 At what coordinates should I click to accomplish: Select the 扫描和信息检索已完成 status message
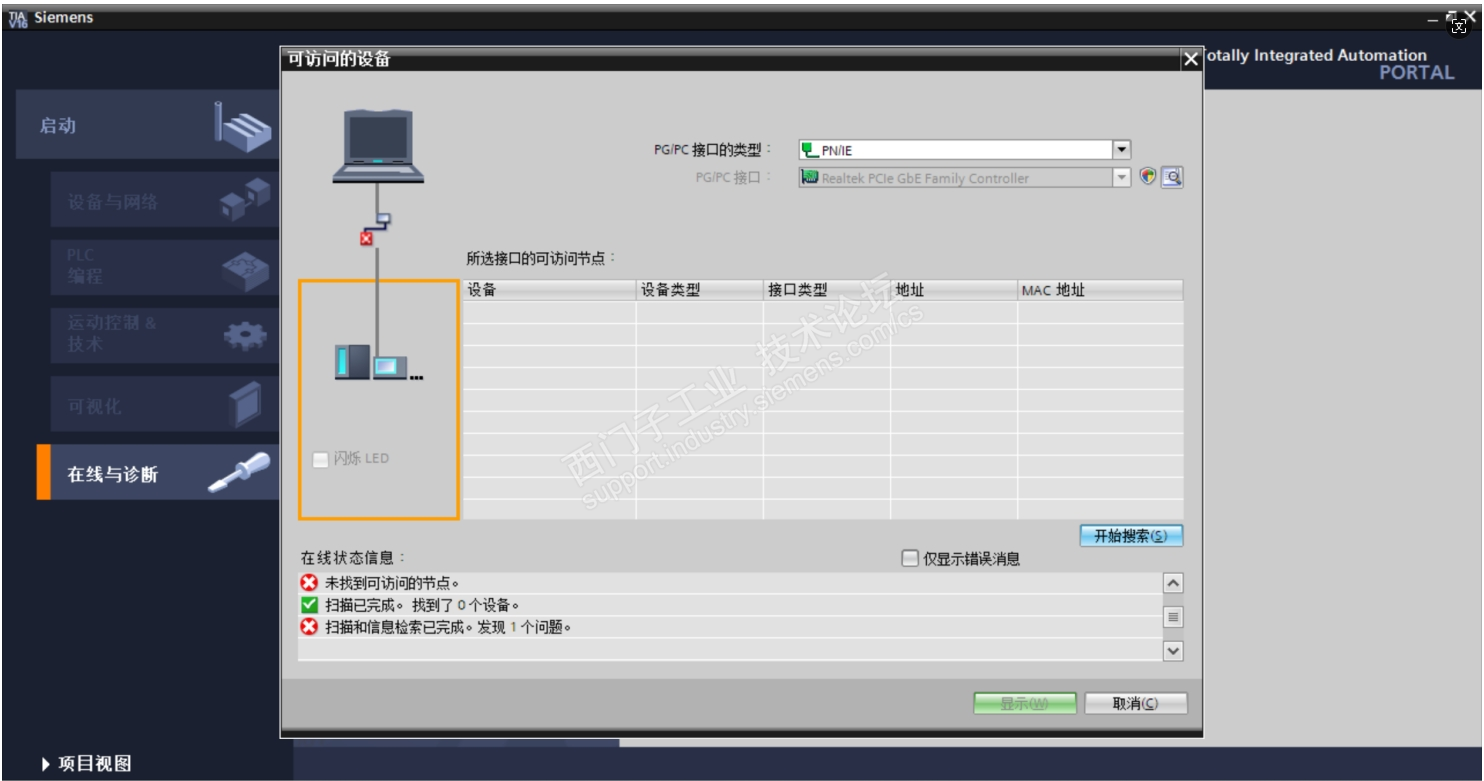(730, 627)
